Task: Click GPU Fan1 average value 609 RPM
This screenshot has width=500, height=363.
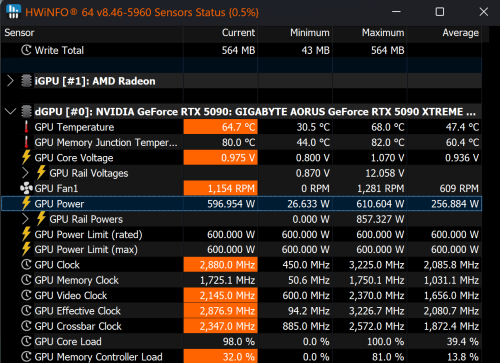Action: tap(459, 188)
